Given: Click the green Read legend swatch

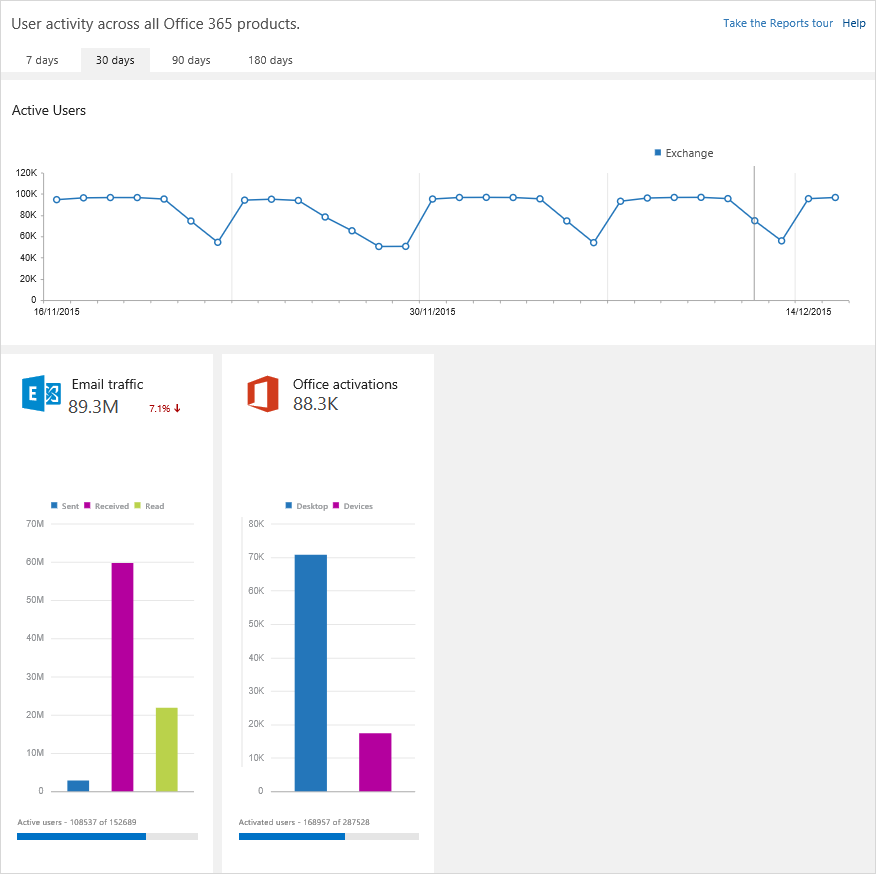Looking at the screenshot, I should click(135, 506).
